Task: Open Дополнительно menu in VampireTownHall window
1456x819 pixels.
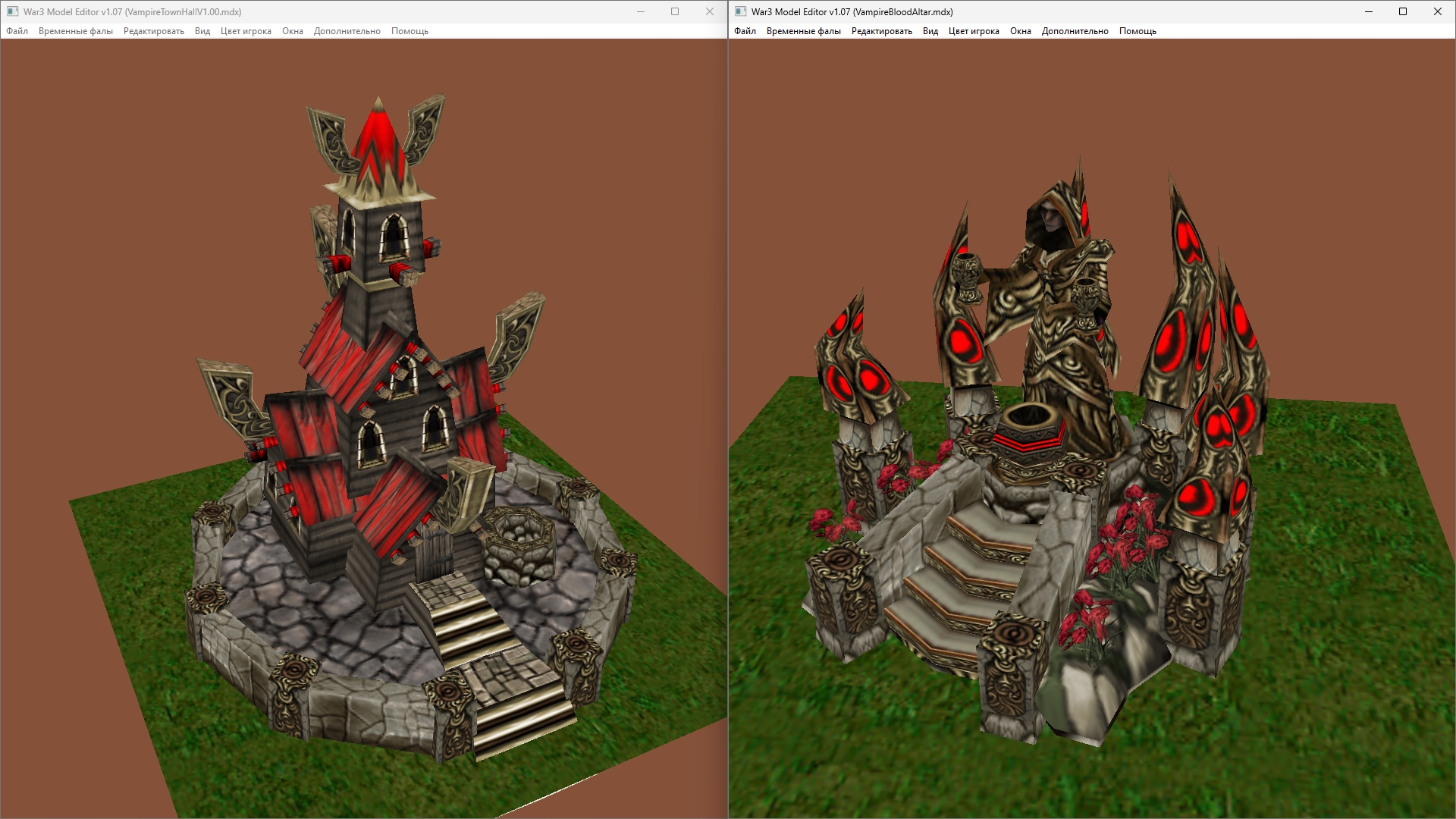Action: tap(347, 31)
